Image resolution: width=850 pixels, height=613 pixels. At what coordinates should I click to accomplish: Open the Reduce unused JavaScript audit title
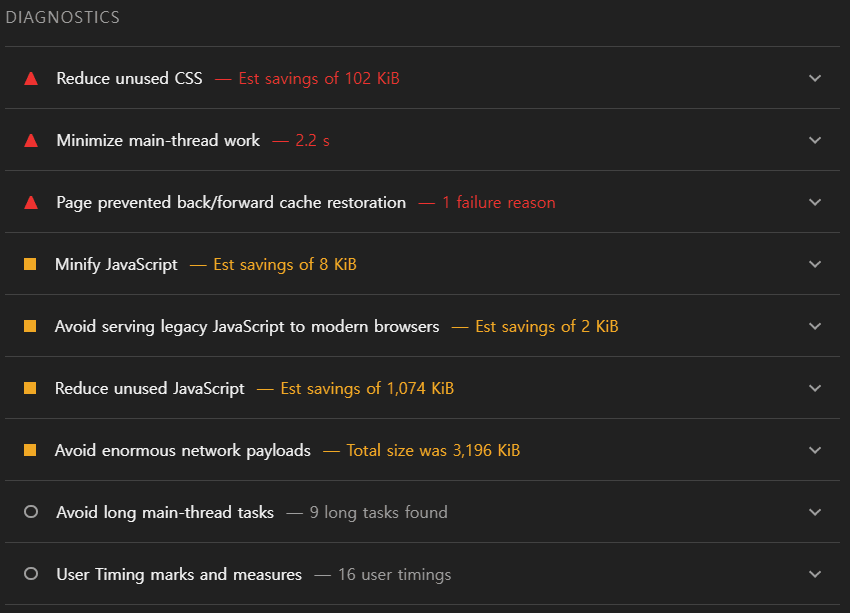point(150,388)
